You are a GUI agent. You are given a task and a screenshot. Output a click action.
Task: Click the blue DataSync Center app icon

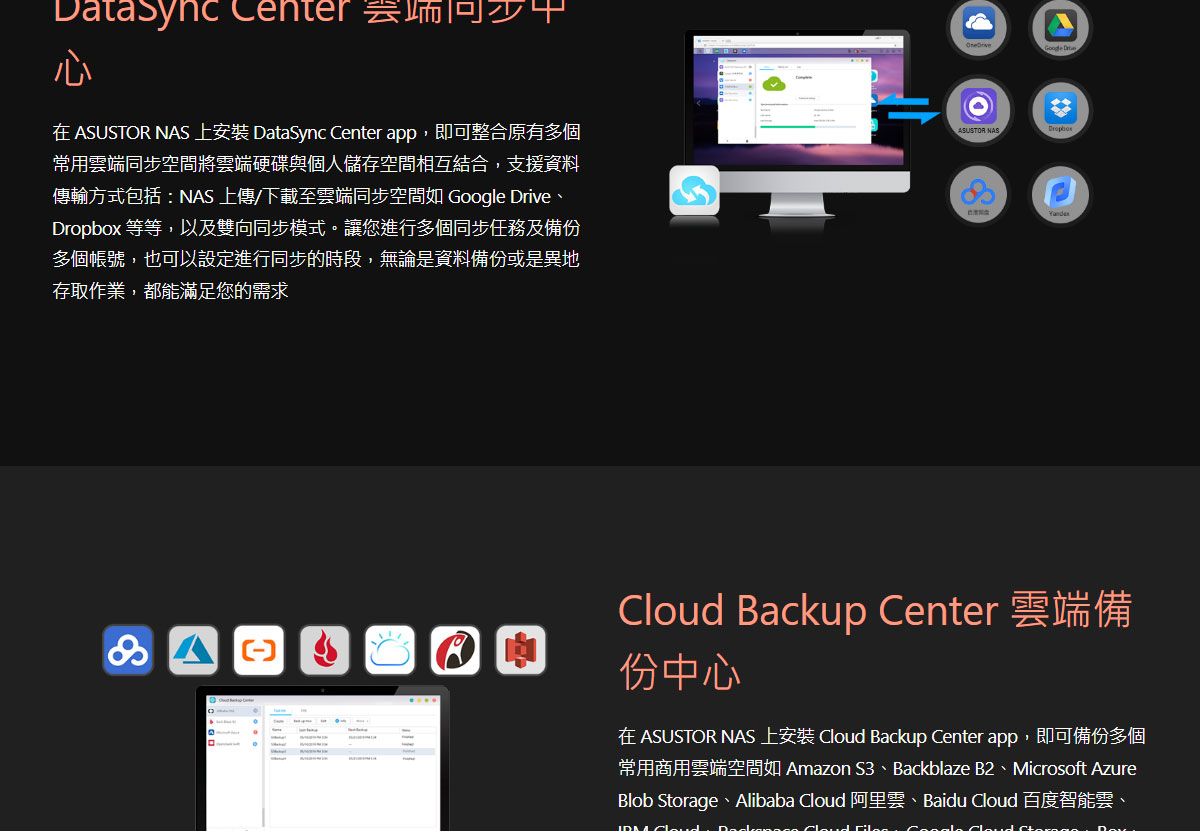click(694, 189)
